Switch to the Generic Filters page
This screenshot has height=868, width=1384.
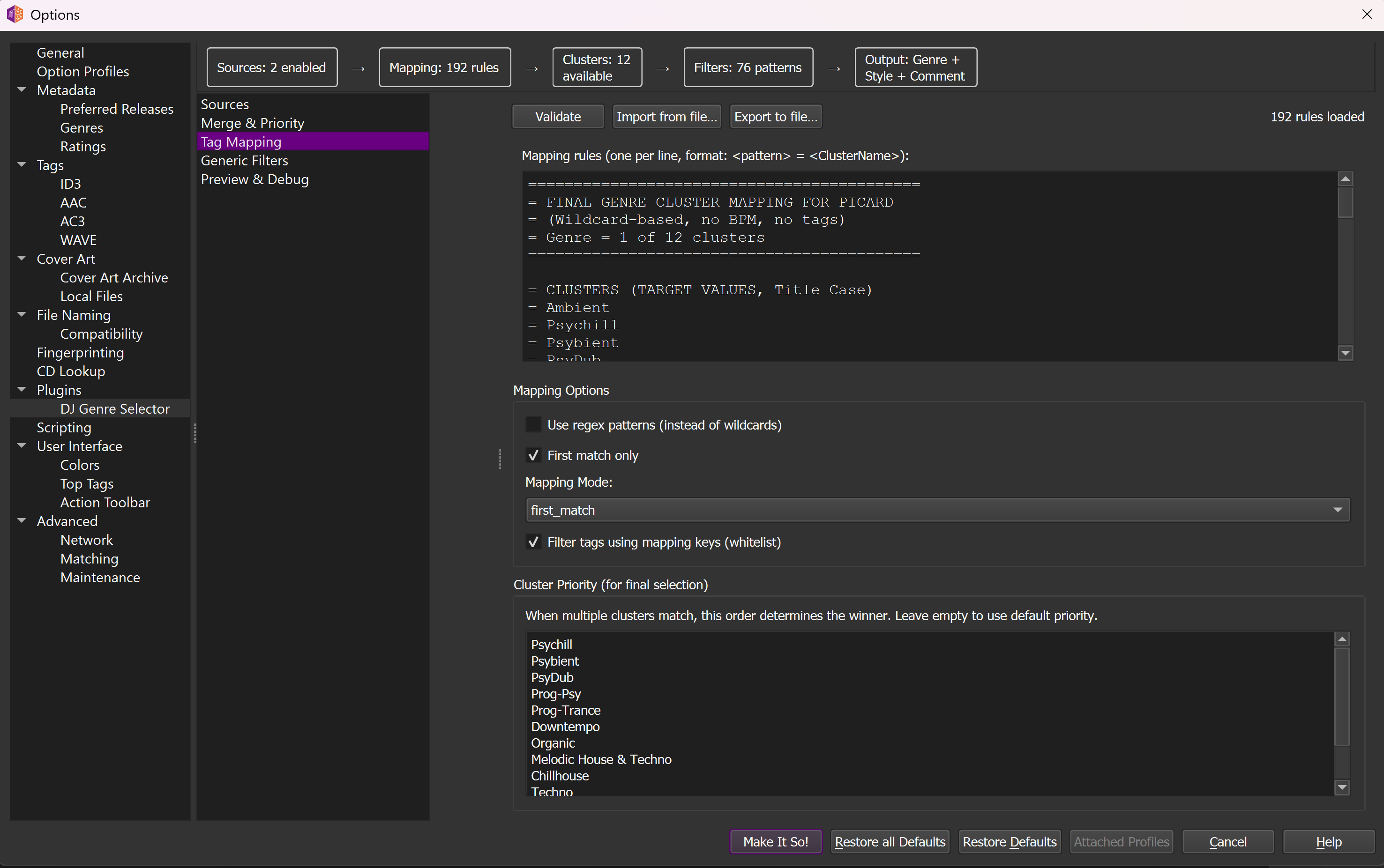(244, 161)
